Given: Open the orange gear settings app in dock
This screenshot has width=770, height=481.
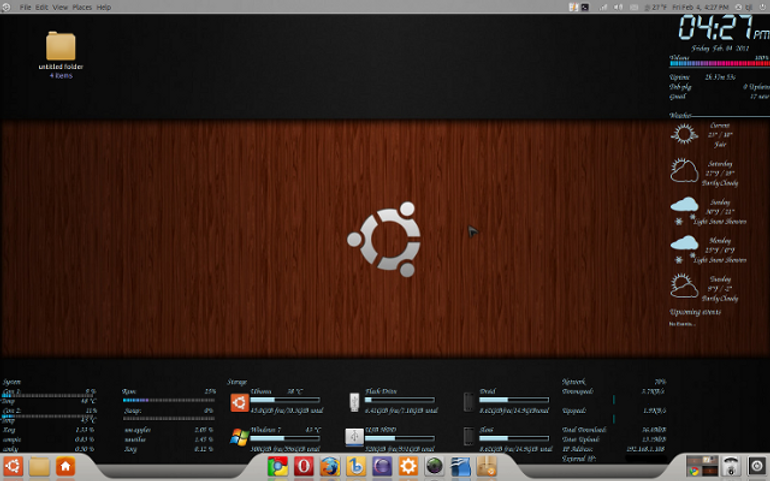Looking at the screenshot, I should point(408,466).
